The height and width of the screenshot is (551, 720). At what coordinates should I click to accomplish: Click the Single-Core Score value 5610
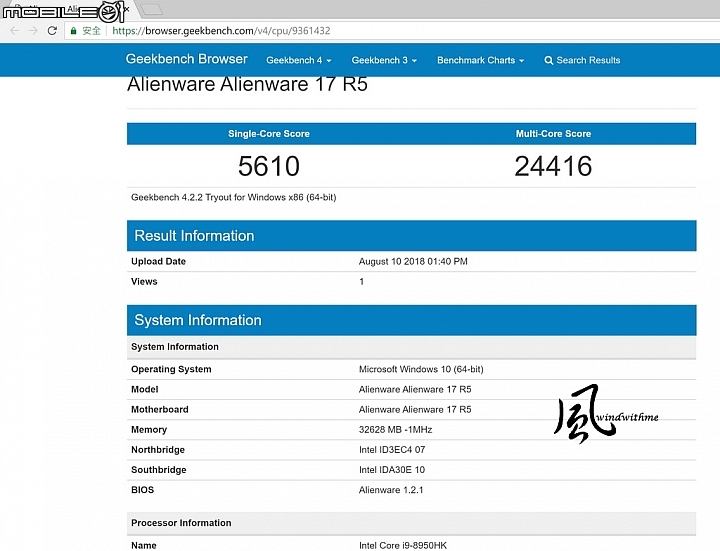point(269,166)
